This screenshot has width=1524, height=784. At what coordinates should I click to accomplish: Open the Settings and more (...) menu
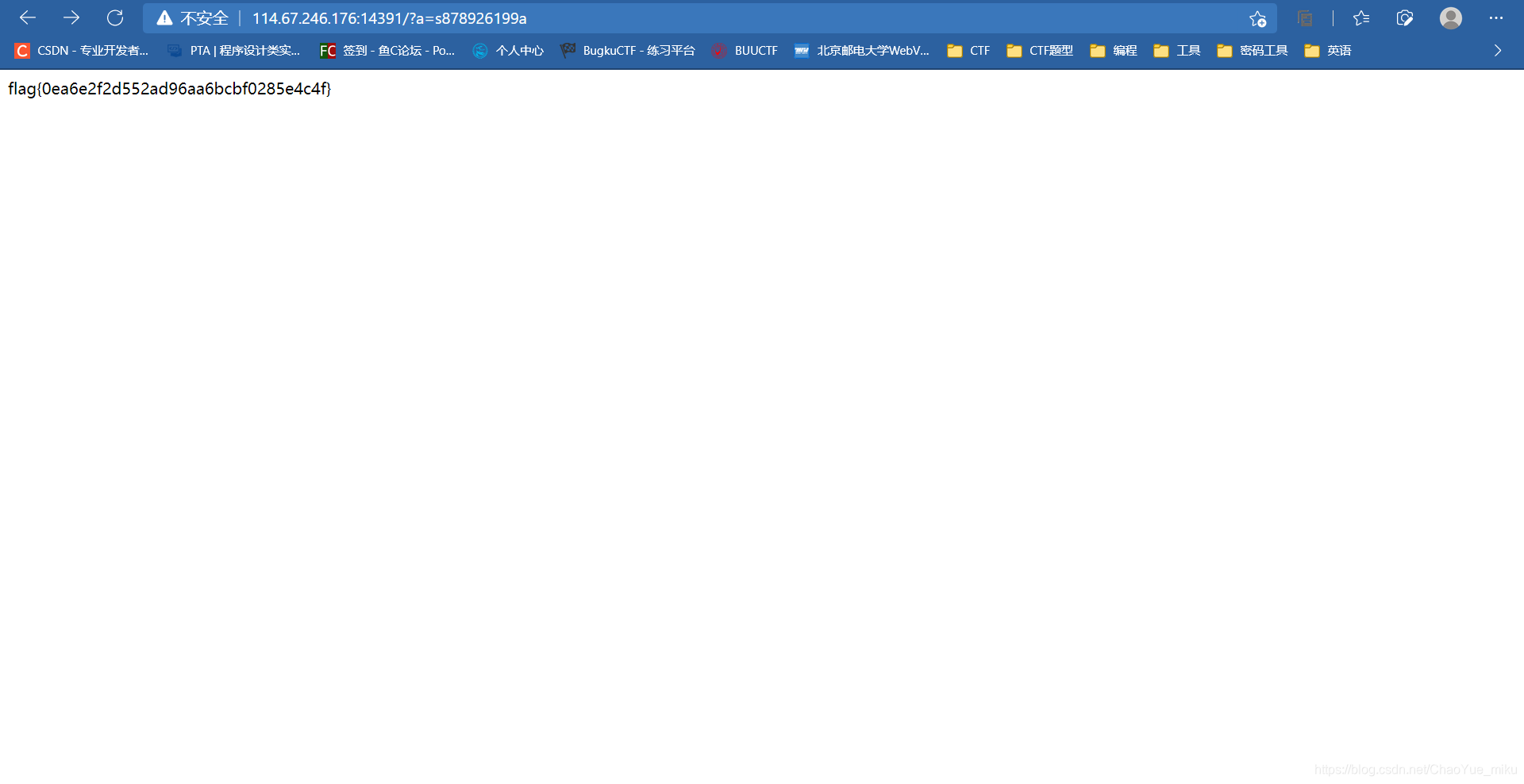1497,17
